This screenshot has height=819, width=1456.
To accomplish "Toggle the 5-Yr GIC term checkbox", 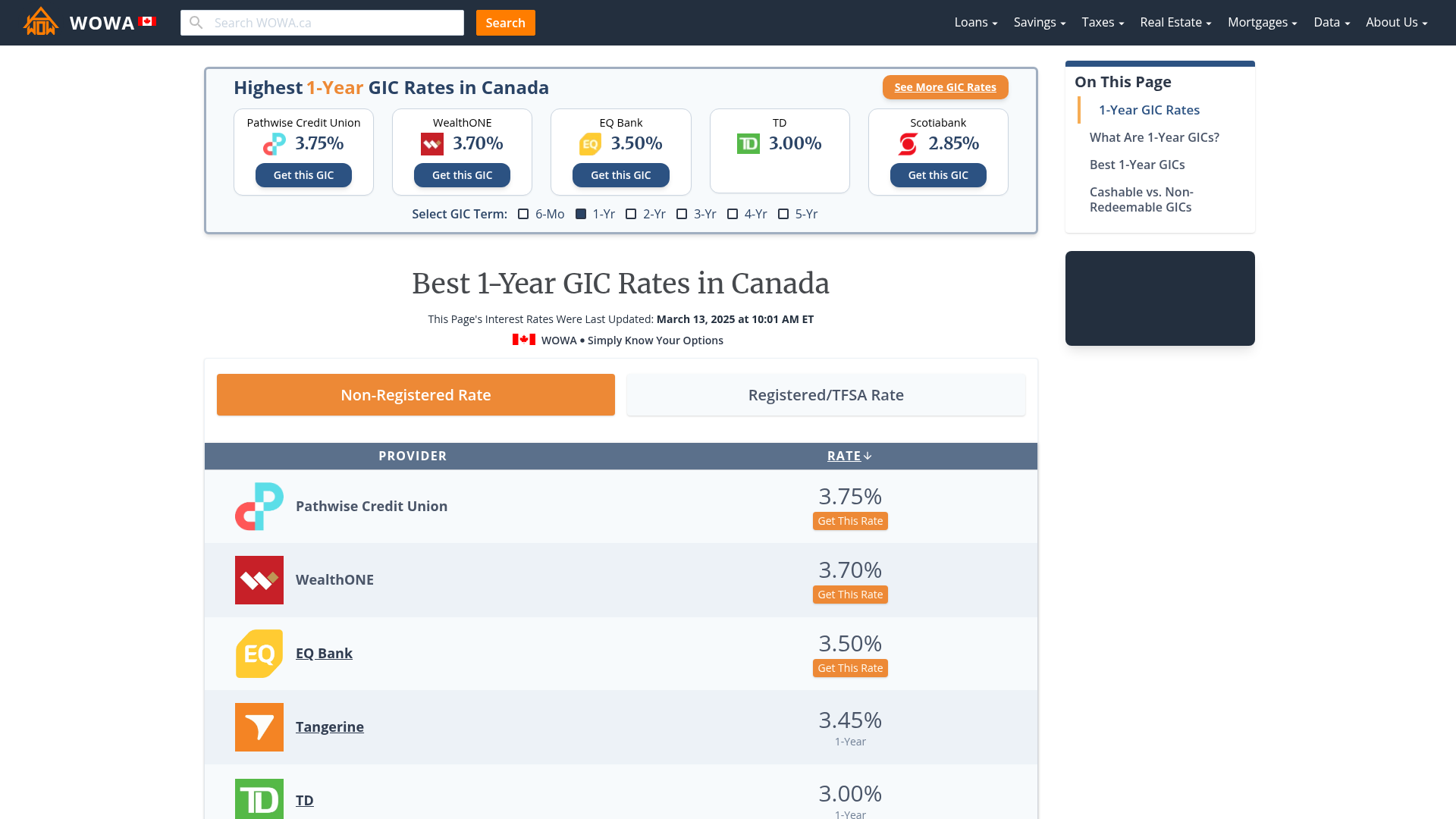I will pyautogui.click(x=784, y=213).
